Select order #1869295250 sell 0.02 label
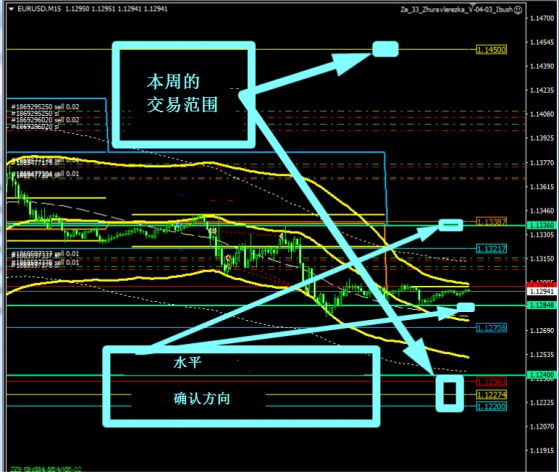 click(x=45, y=107)
